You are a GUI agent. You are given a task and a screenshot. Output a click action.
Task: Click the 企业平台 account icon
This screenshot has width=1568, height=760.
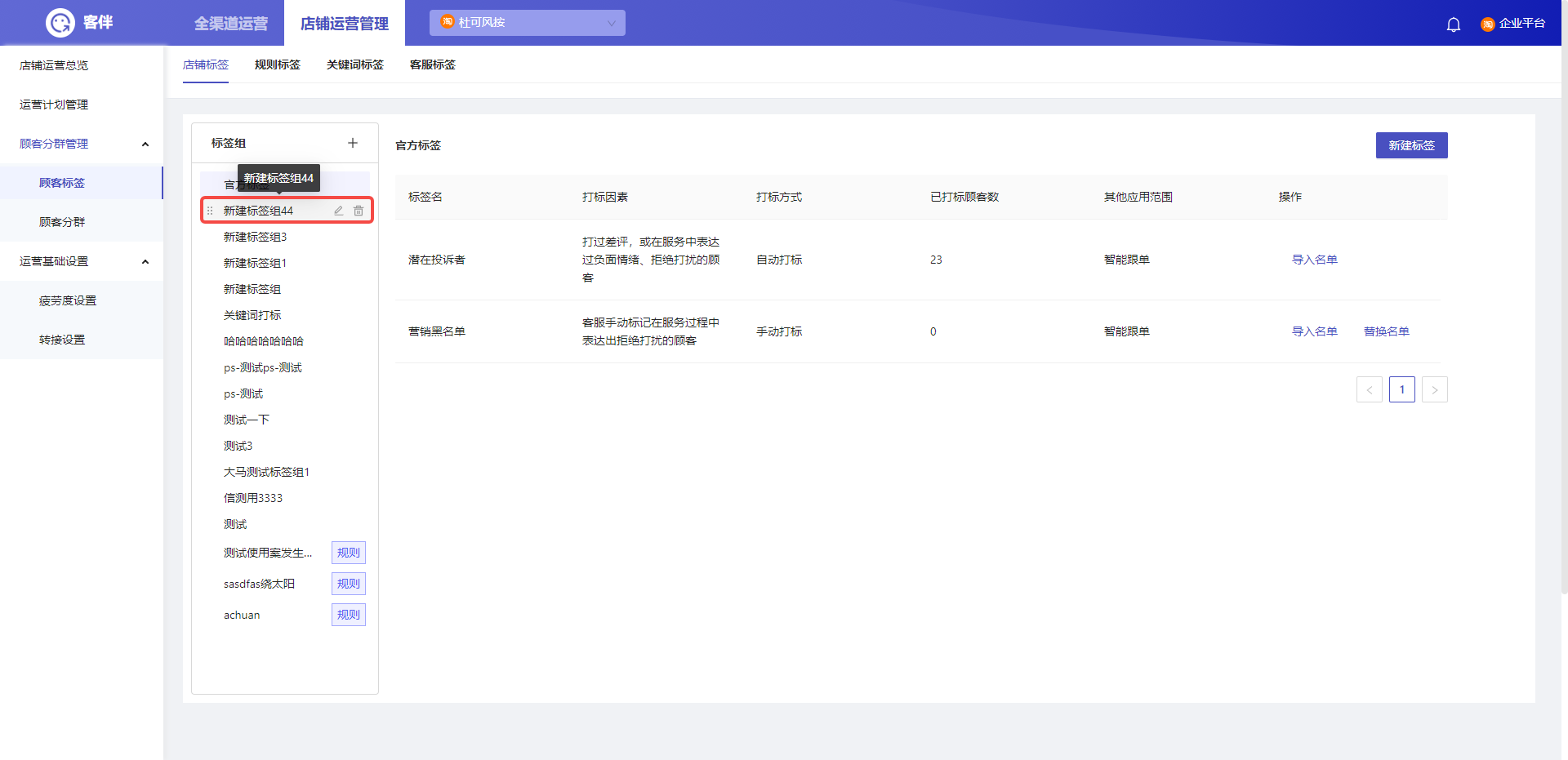pos(1488,24)
